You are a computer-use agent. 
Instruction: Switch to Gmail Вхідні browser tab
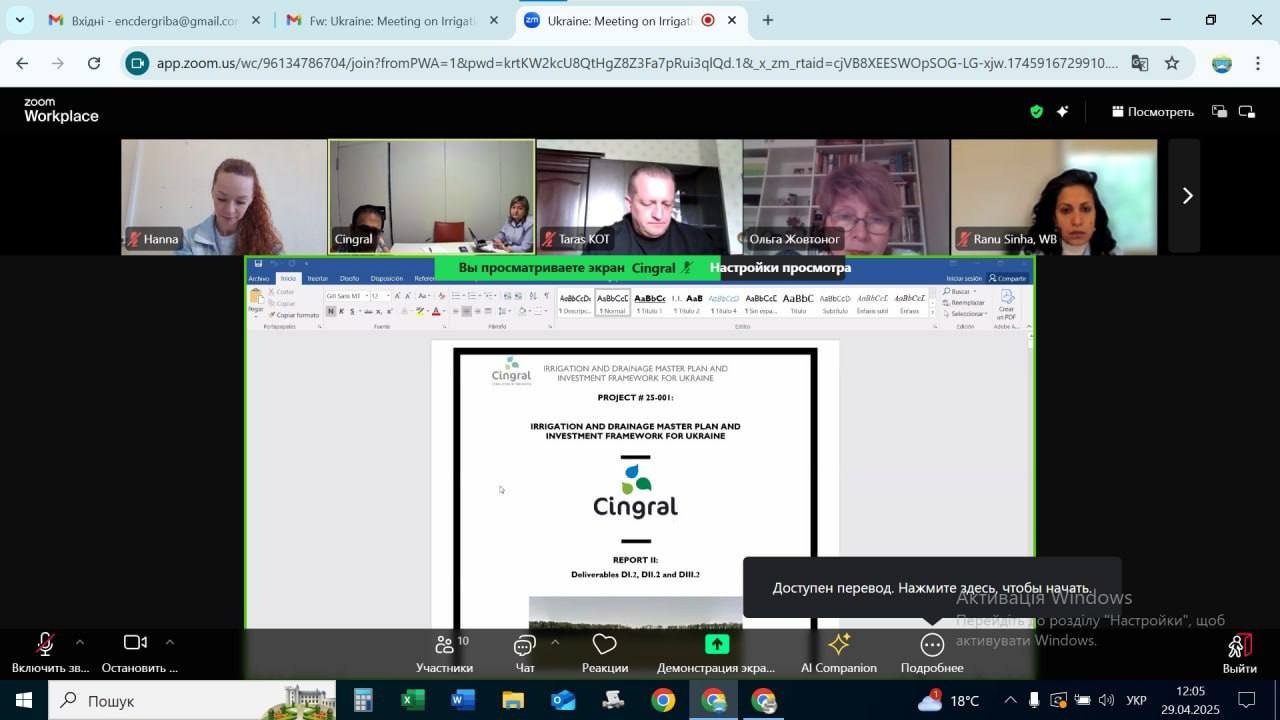pyautogui.click(x=155, y=21)
